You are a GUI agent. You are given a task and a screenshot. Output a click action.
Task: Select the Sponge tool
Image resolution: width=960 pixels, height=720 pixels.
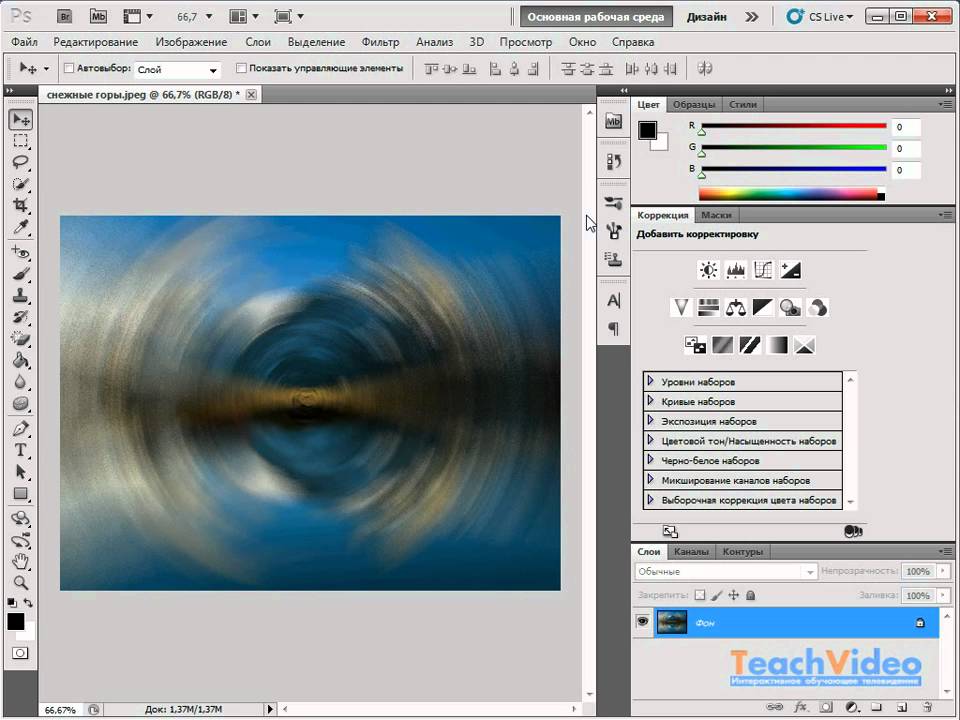coord(21,404)
